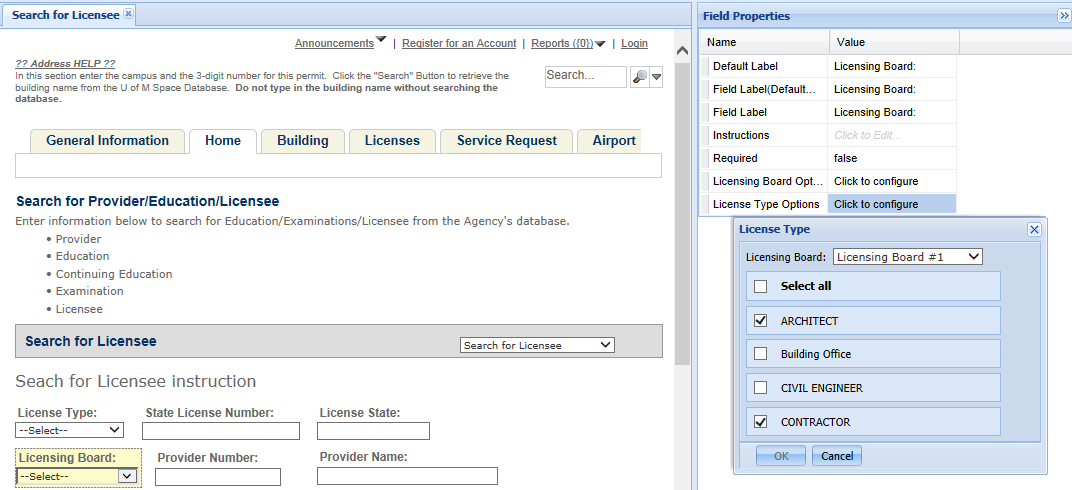Switch to the General Information tab

click(x=107, y=141)
